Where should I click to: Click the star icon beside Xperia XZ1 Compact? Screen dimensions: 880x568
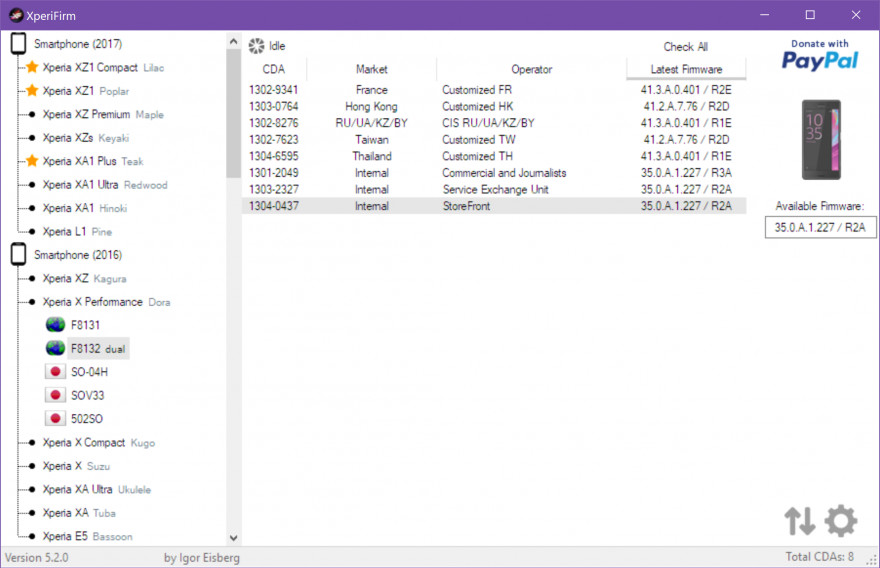[32, 67]
